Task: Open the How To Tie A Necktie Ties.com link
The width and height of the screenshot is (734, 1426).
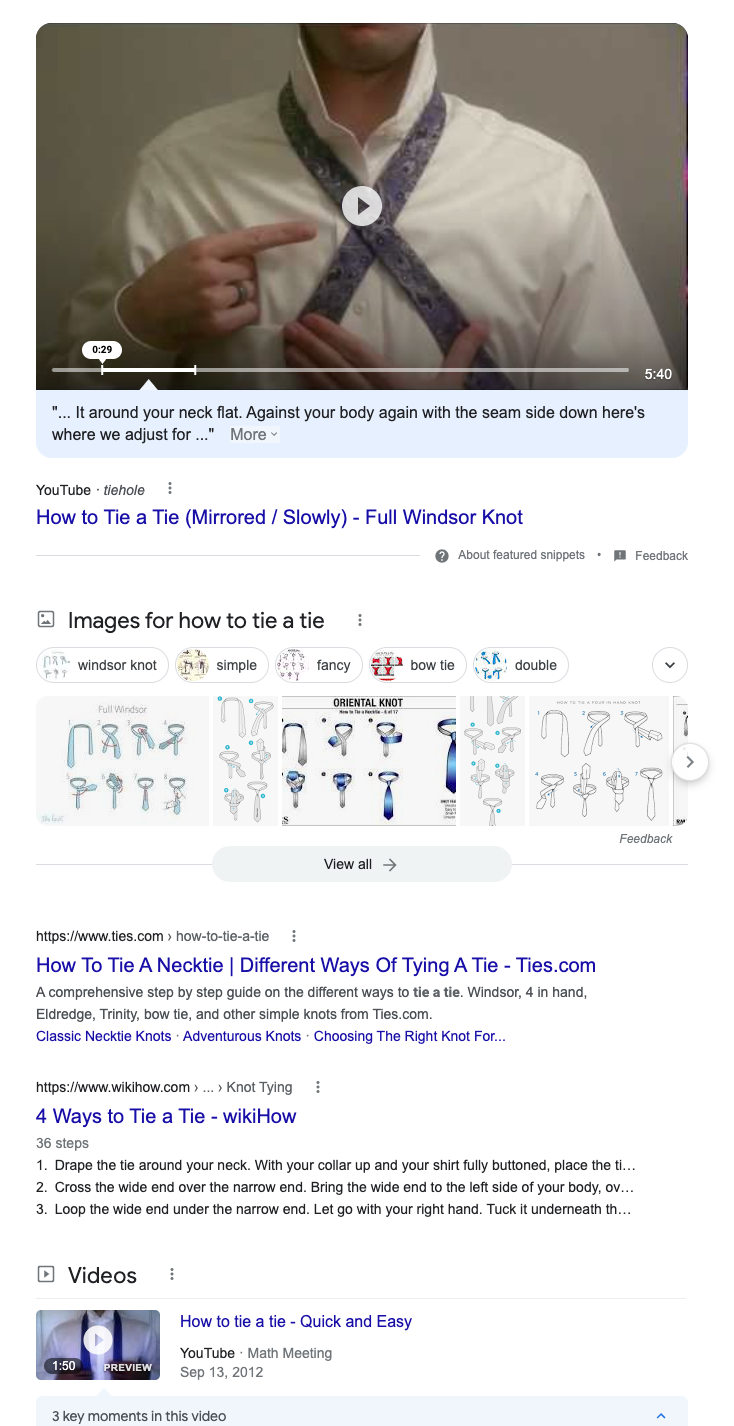Action: [x=316, y=965]
